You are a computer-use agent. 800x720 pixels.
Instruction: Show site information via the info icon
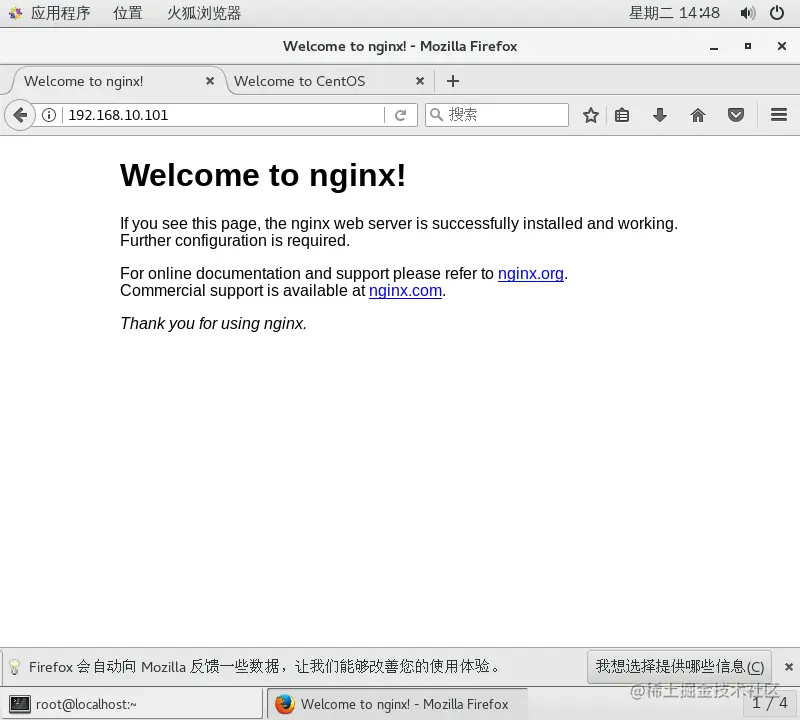click(49, 115)
